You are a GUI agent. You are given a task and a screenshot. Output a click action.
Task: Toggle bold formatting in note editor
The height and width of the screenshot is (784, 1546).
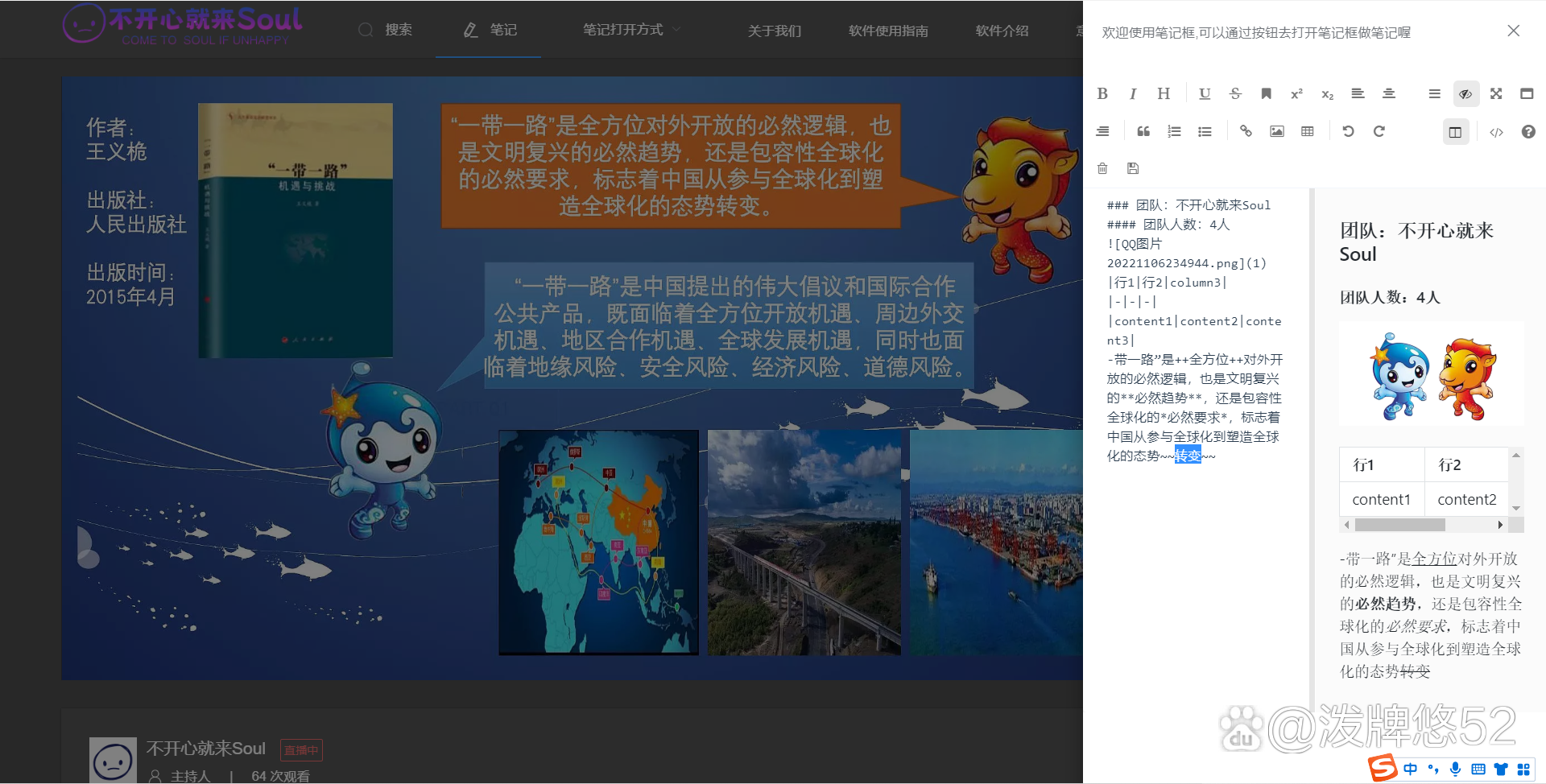tap(1102, 94)
